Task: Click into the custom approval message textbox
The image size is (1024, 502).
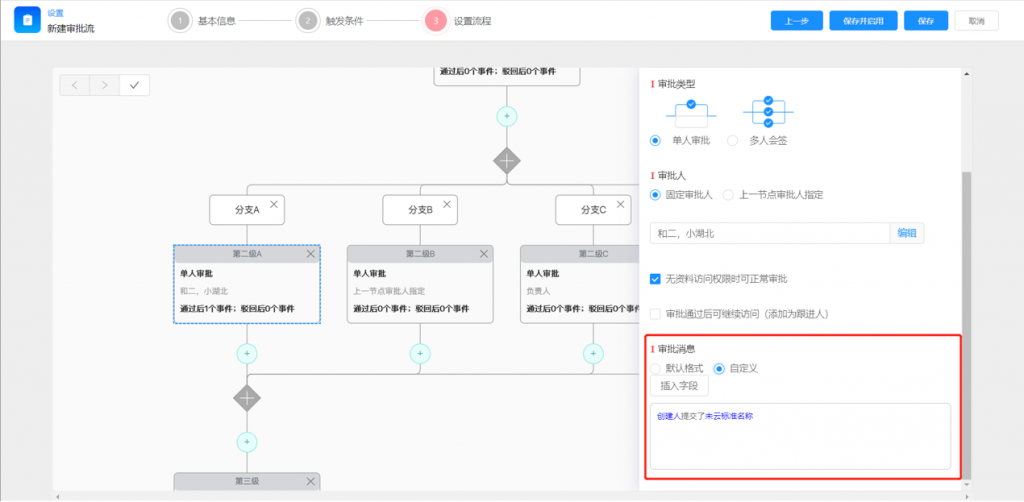Action: click(x=800, y=440)
